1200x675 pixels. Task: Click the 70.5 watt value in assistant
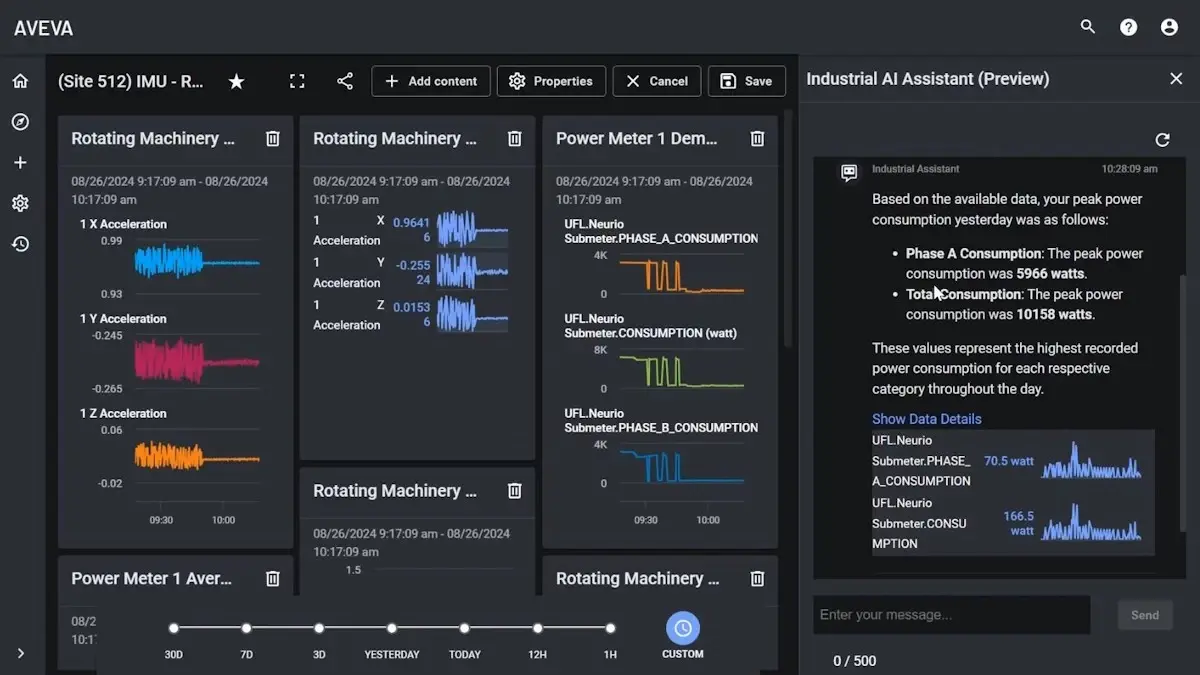tap(1008, 461)
